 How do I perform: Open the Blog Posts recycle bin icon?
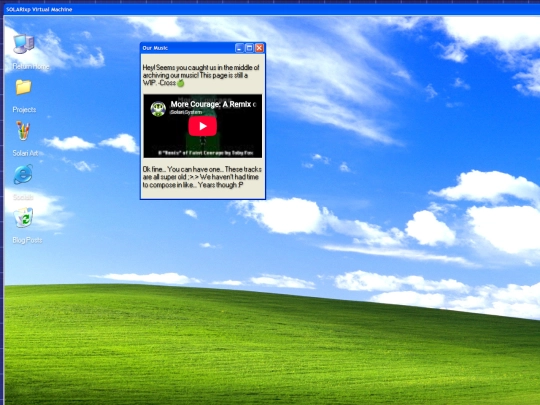[23, 218]
